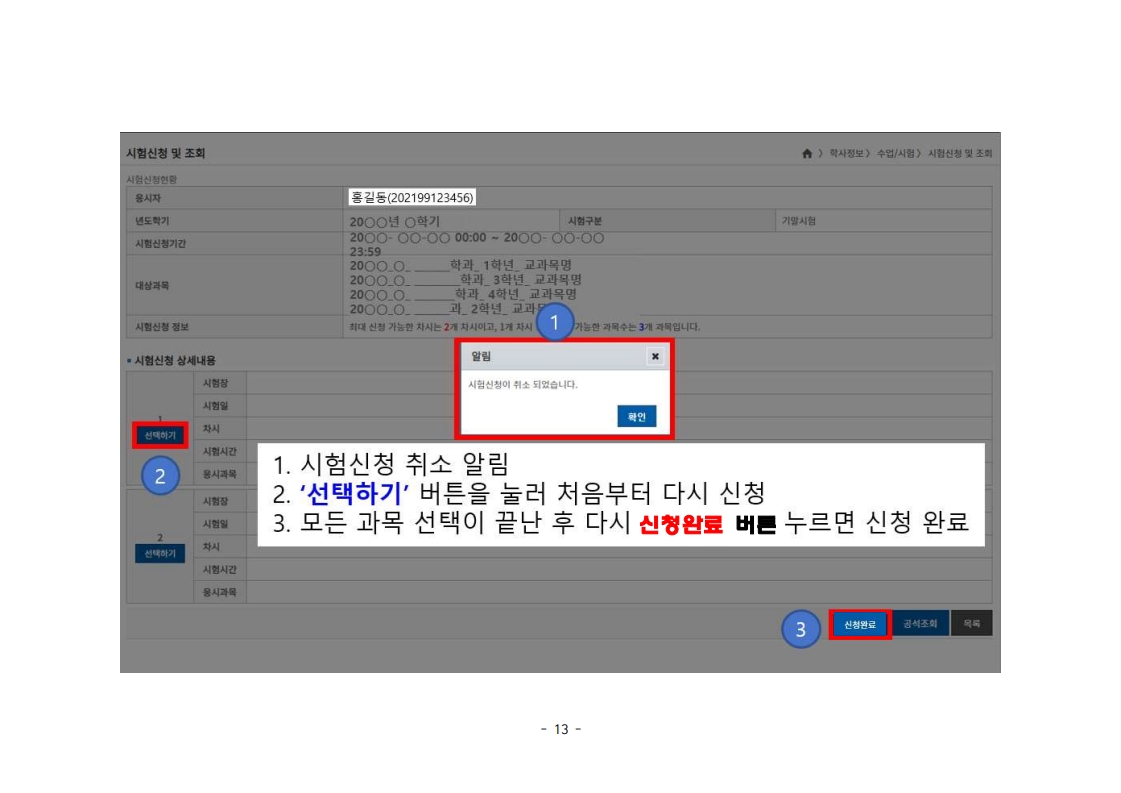Click the 시험신청 정보 row label
This screenshot has height=793, width=1121.
tap(162, 327)
